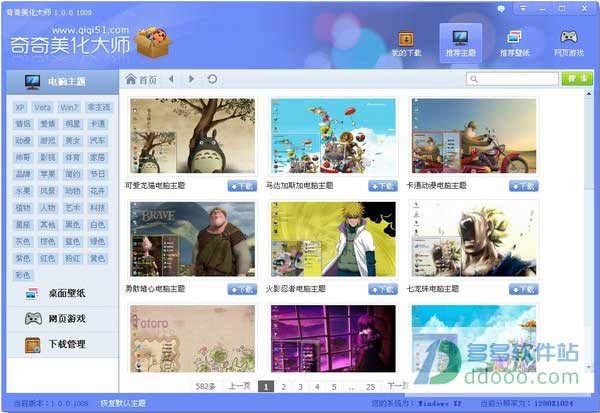
Task: Jump to page 25
Action: click(x=370, y=387)
